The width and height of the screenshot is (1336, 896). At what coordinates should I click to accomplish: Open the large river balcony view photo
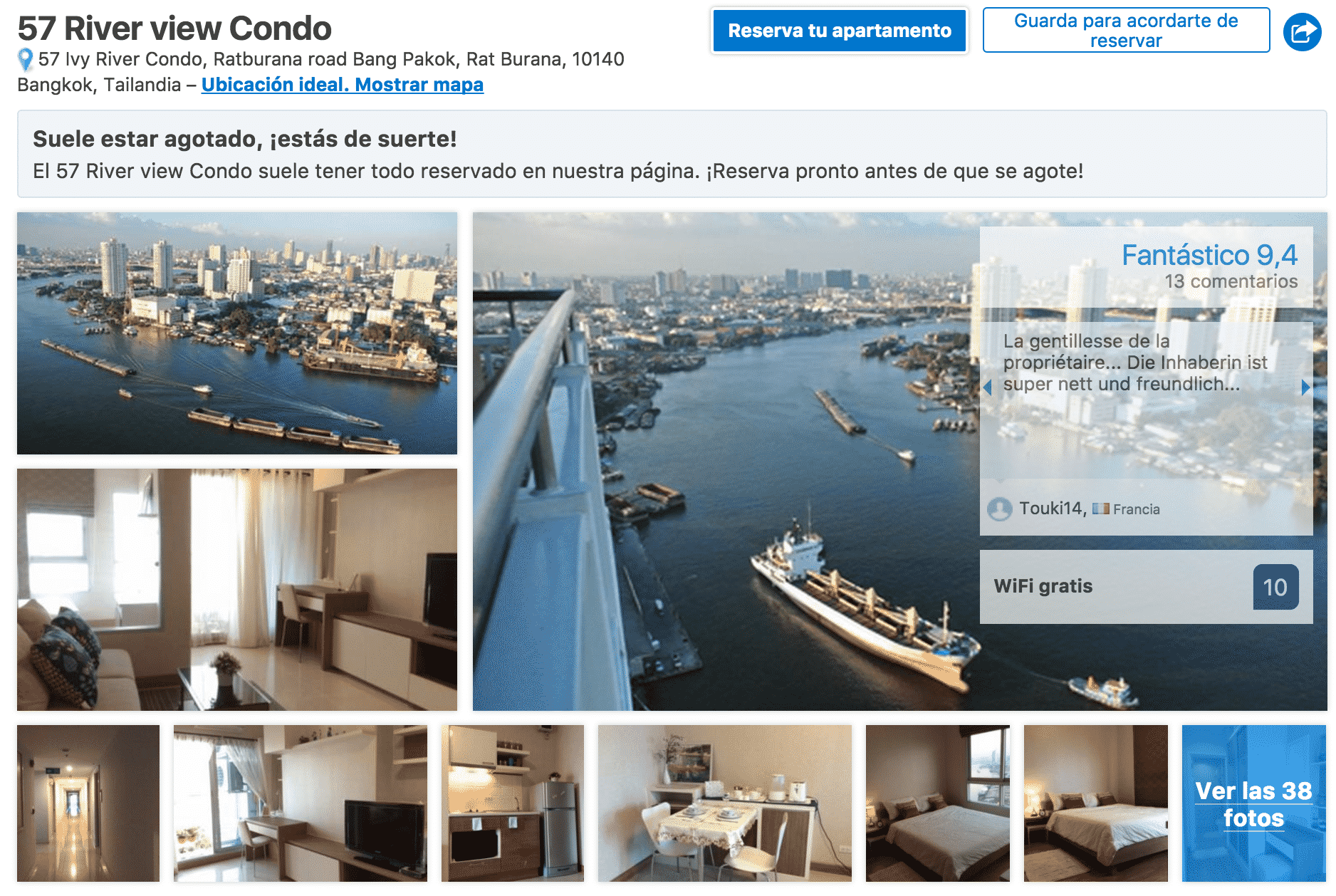[x=726, y=462]
